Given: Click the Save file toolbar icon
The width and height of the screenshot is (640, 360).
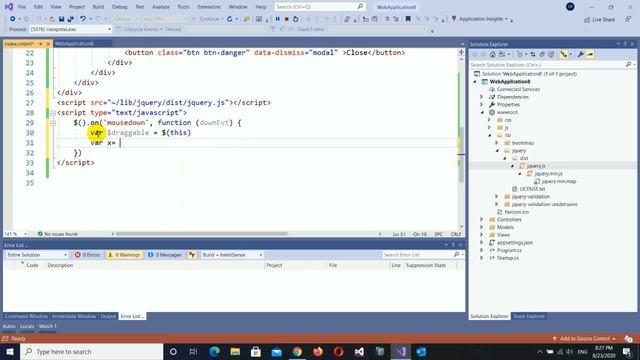Looking at the screenshot, I should click(x=61, y=19).
